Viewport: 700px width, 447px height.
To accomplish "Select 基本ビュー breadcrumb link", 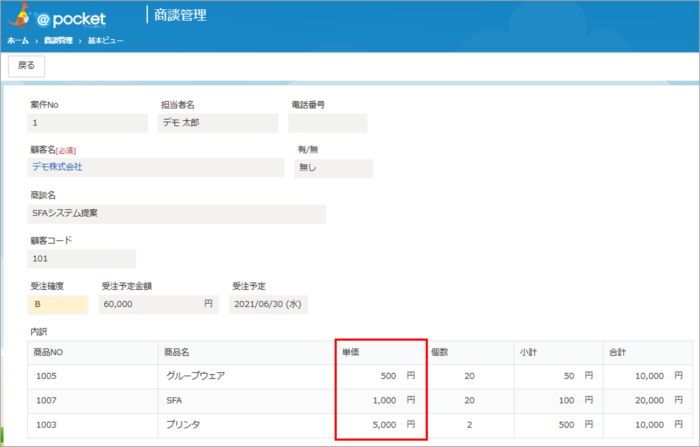I will coord(105,41).
